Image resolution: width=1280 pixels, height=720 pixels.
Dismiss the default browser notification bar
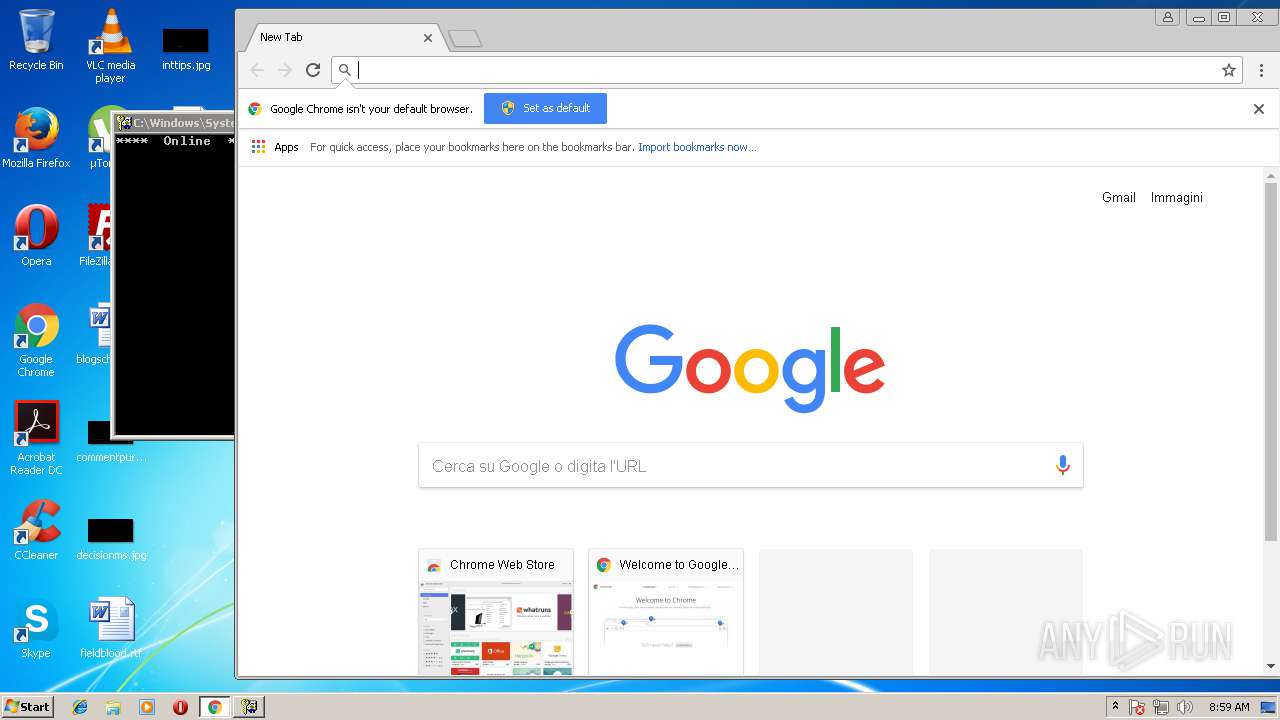pyautogui.click(x=1259, y=109)
